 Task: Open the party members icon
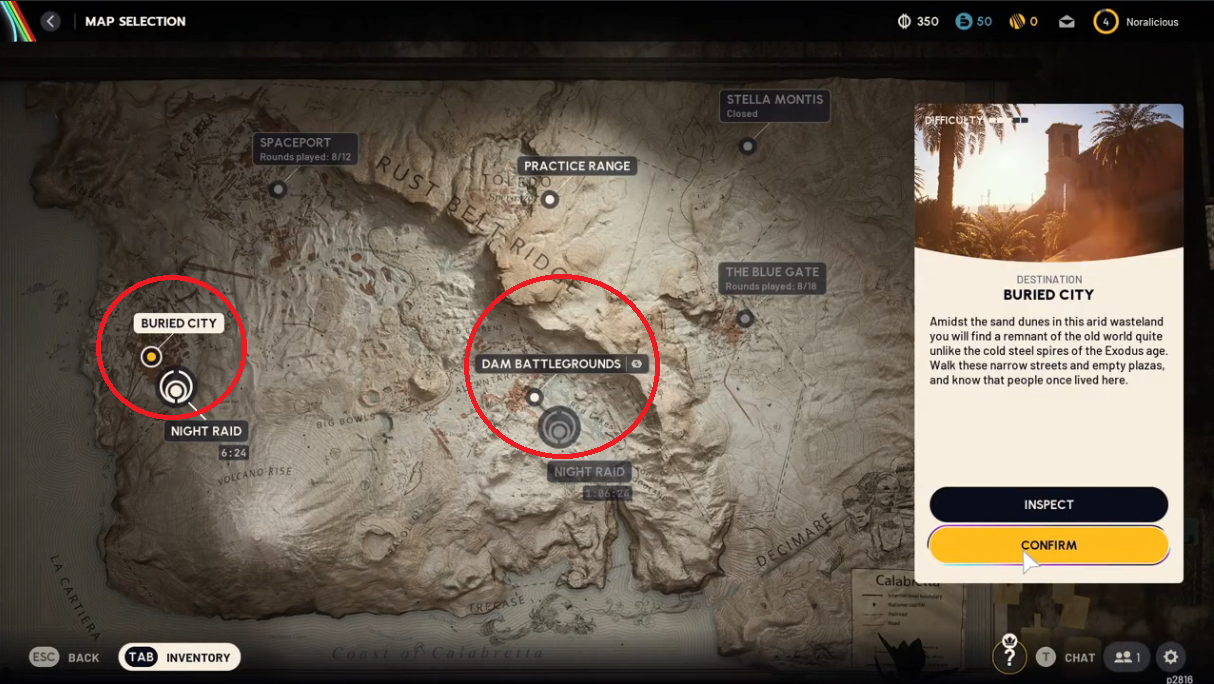coord(1127,657)
